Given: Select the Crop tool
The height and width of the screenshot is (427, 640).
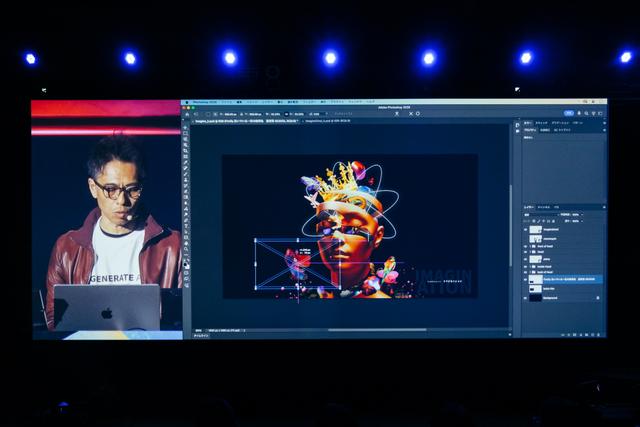Looking at the screenshot, I should (186, 151).
